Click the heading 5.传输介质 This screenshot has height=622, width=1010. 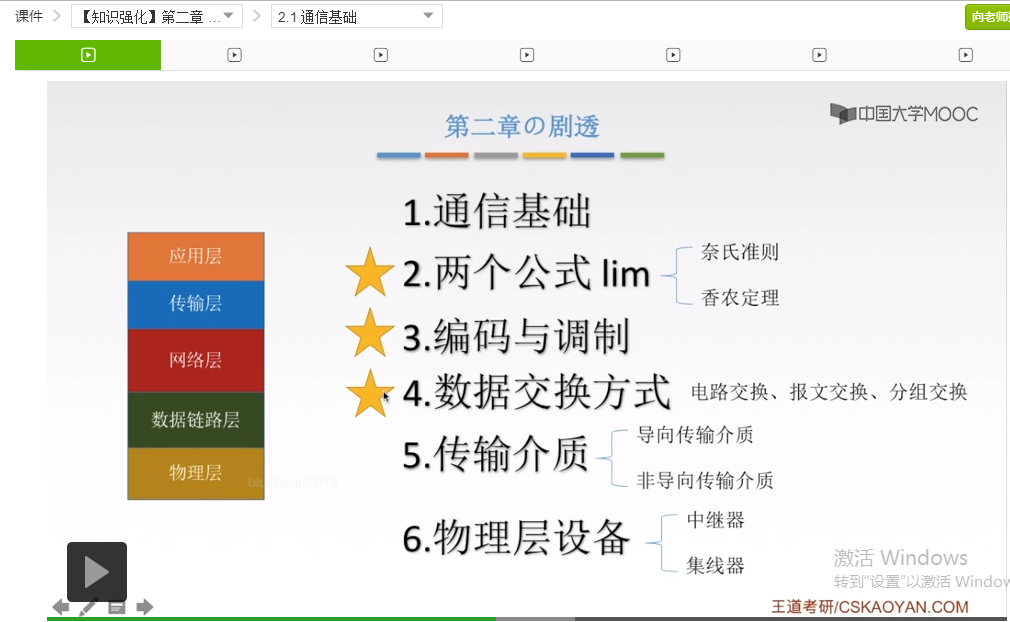click(495, 455)
